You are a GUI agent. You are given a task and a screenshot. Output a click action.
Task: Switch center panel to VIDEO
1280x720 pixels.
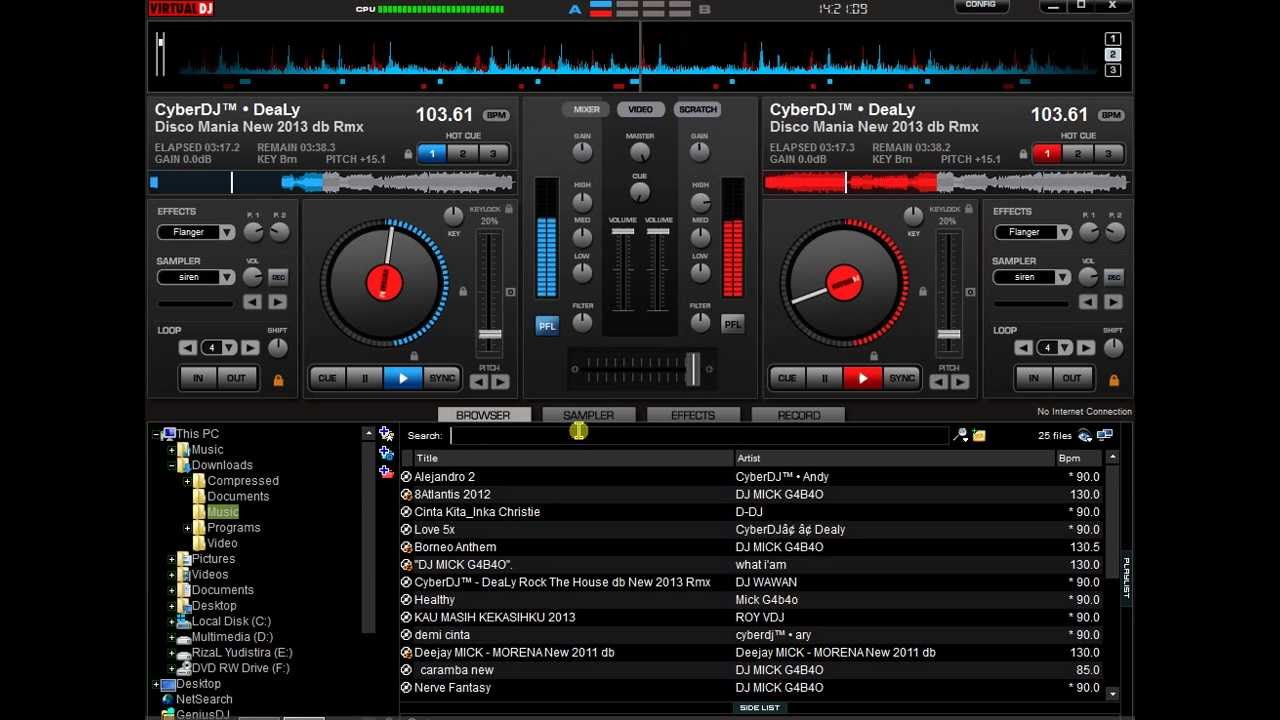[641, 110]
